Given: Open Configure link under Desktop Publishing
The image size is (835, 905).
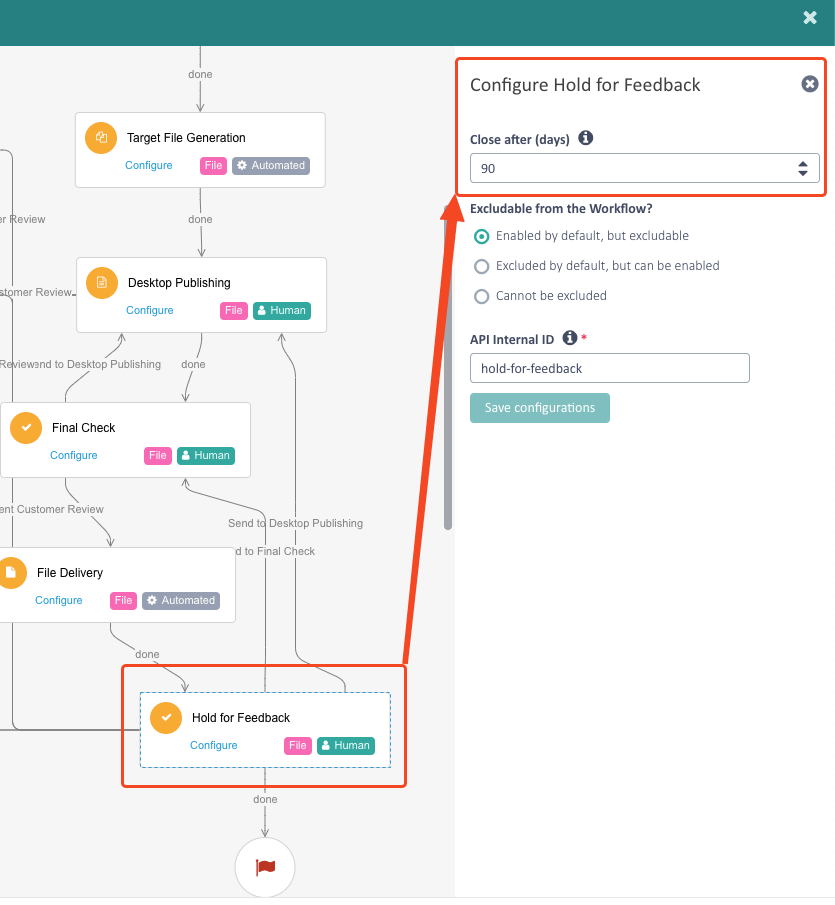Looking at the screenshot, I should pos(150,310).
